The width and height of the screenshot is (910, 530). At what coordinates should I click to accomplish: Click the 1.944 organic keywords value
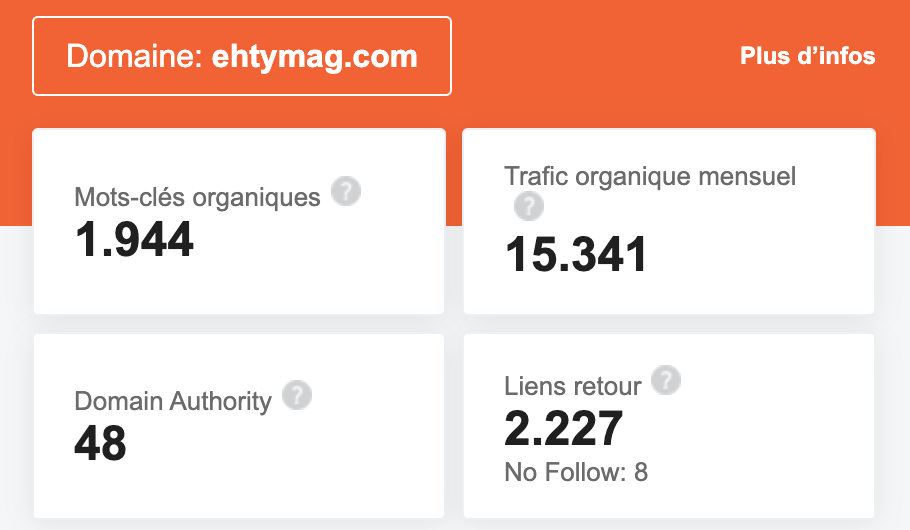click(x=134, y=239)
